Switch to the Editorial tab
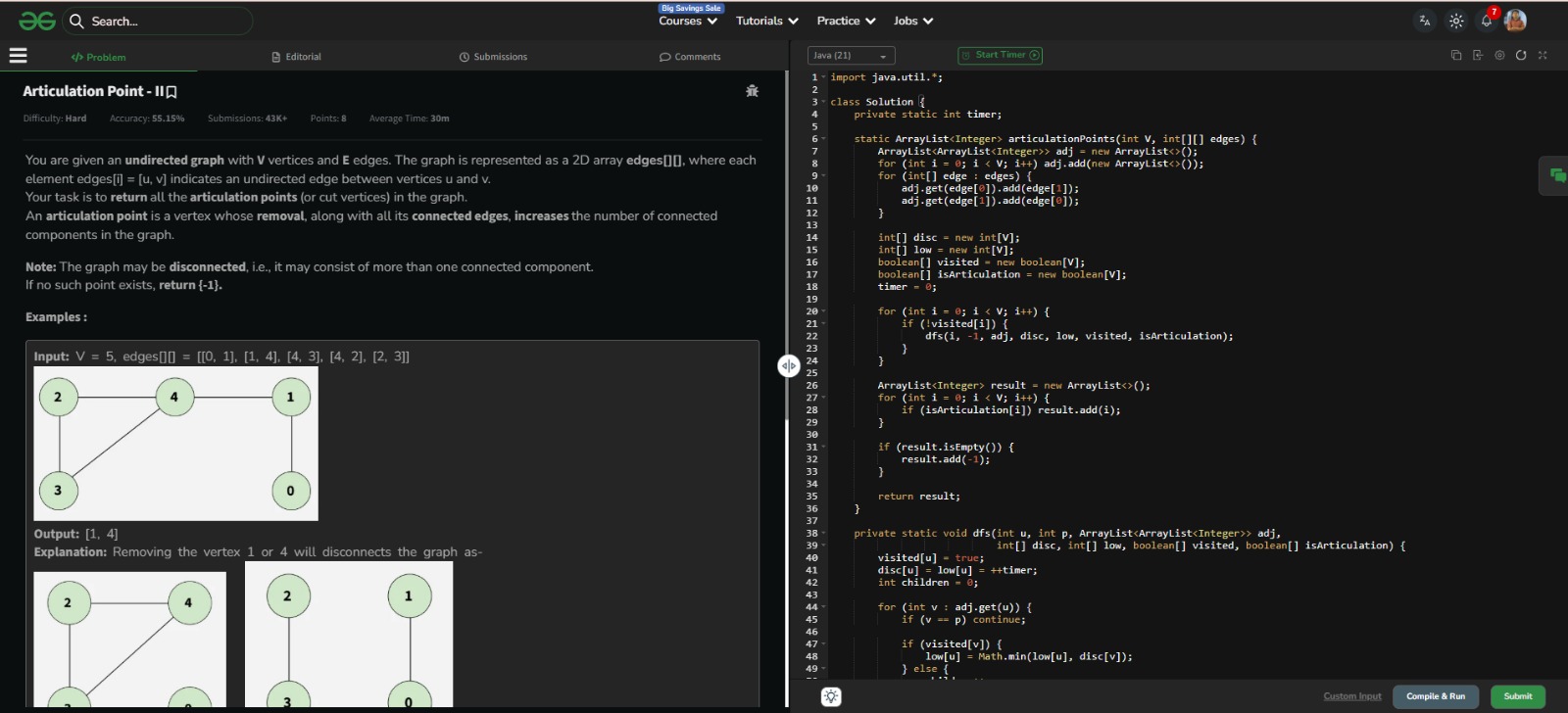 pos(297,57)
